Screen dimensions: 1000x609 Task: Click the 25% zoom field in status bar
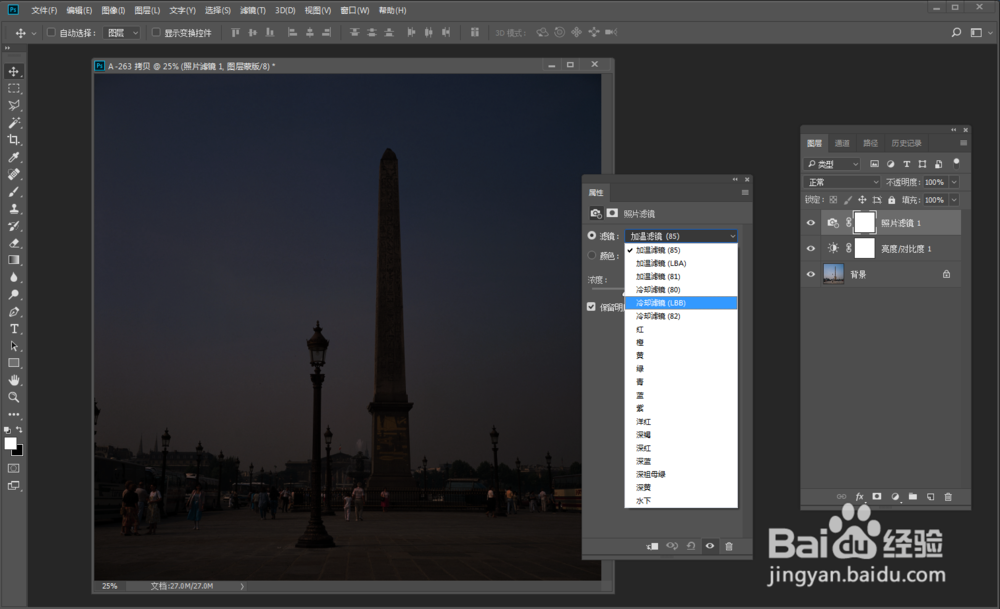point(110,586)
